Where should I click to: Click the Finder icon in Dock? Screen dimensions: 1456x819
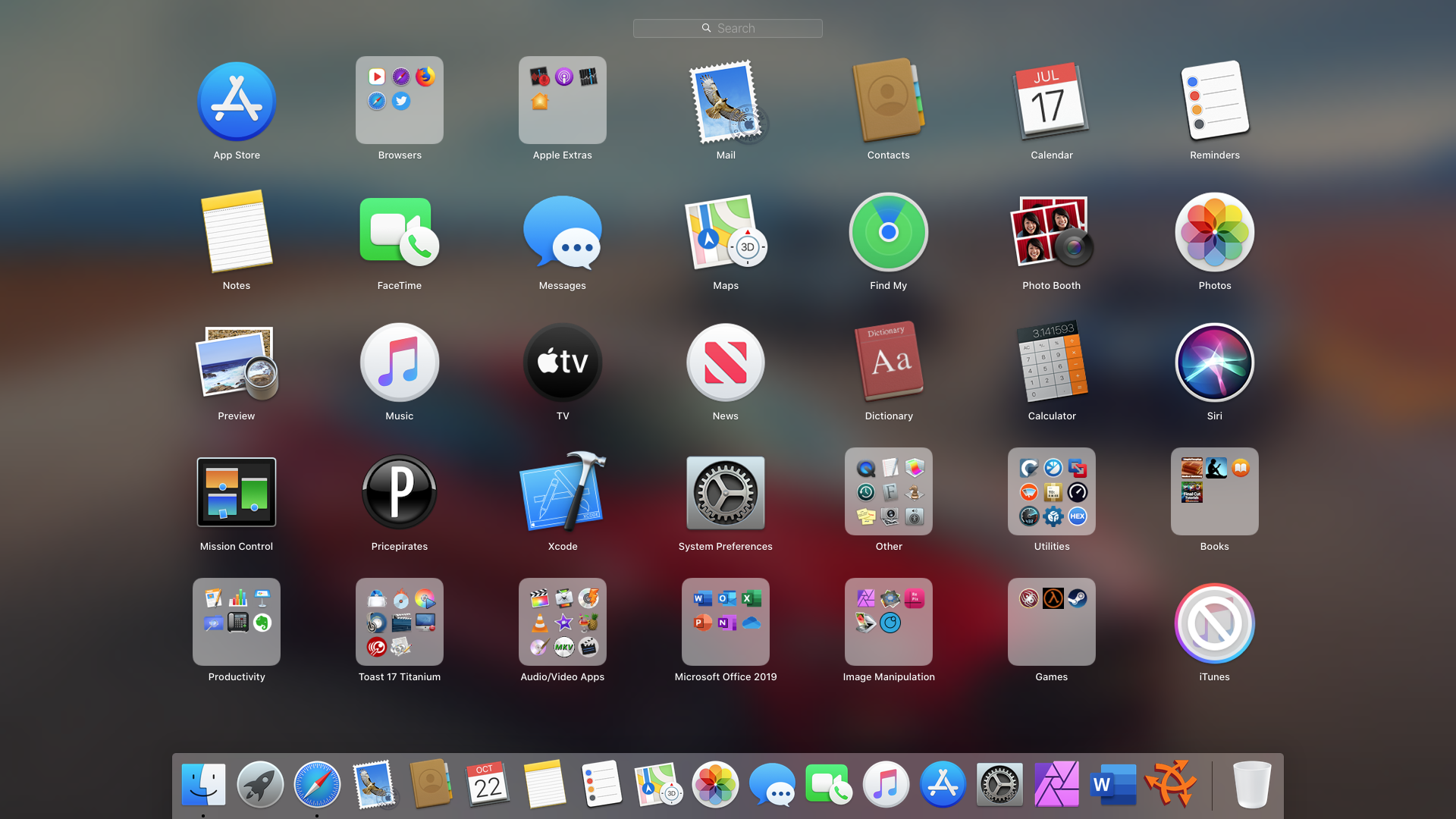pos(203,784)
